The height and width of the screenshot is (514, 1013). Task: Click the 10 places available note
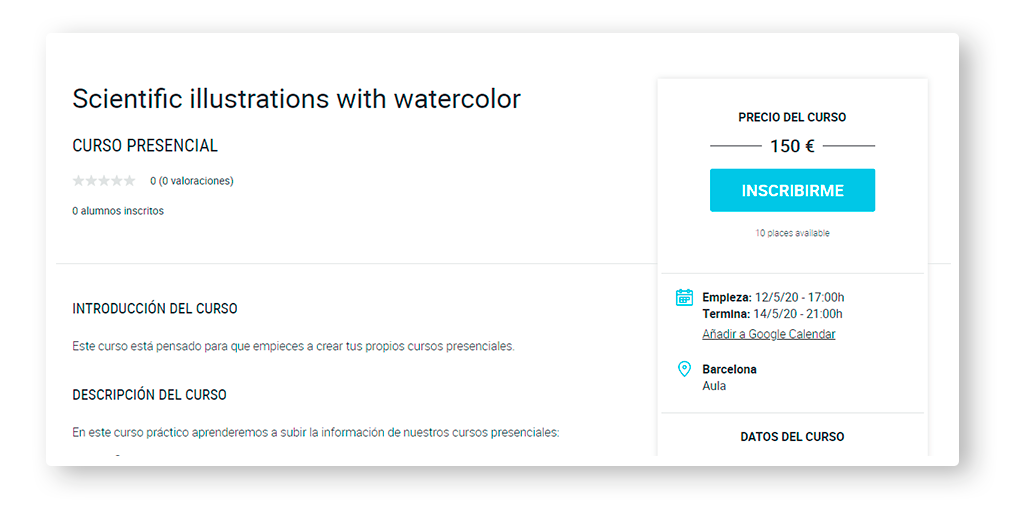[x=792, y=233]
